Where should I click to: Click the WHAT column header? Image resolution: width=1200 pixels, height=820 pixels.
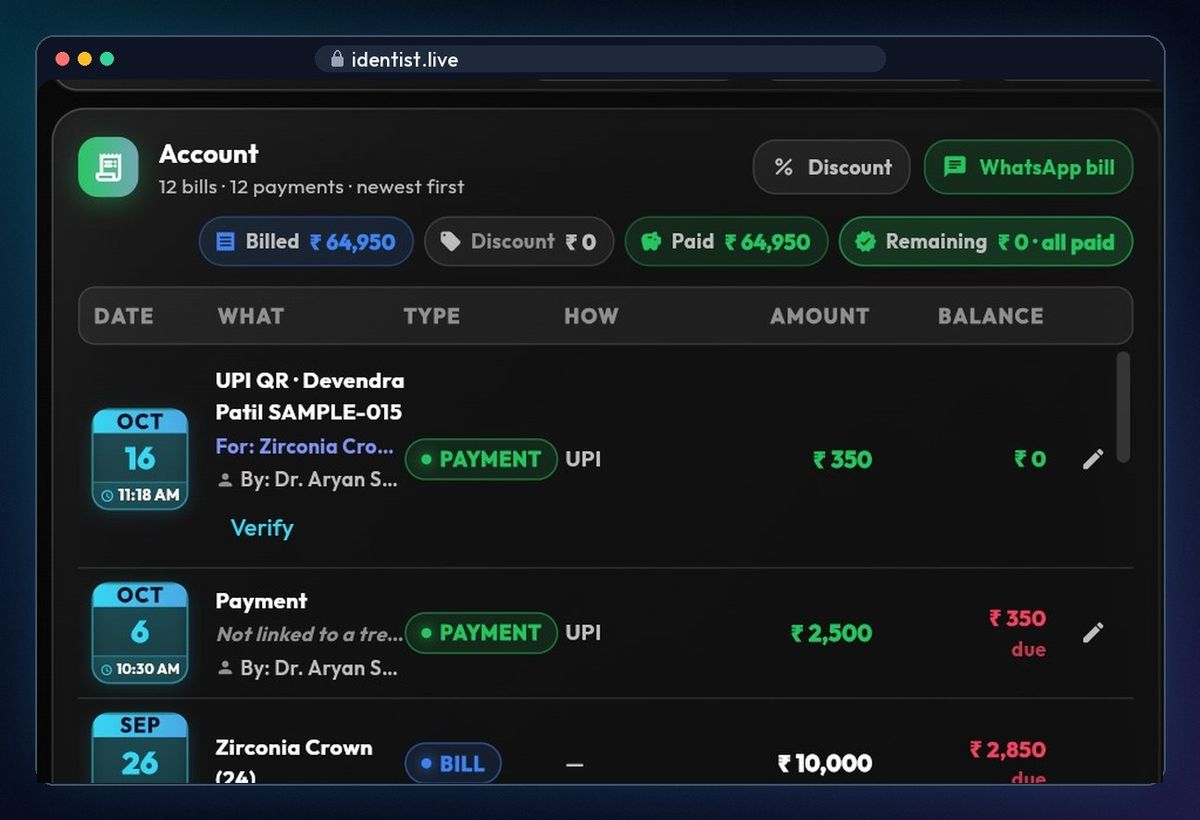click(x=251, y=316)
